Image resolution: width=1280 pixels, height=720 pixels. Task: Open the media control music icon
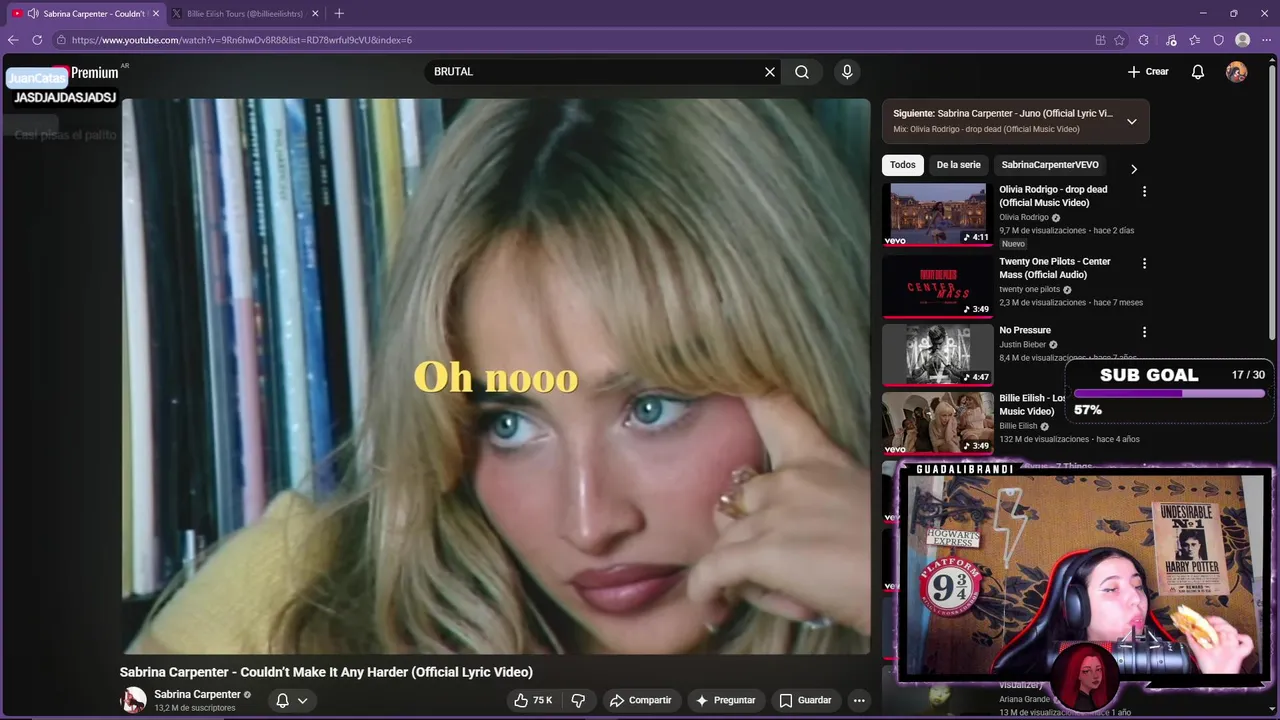pos(1170,40)
